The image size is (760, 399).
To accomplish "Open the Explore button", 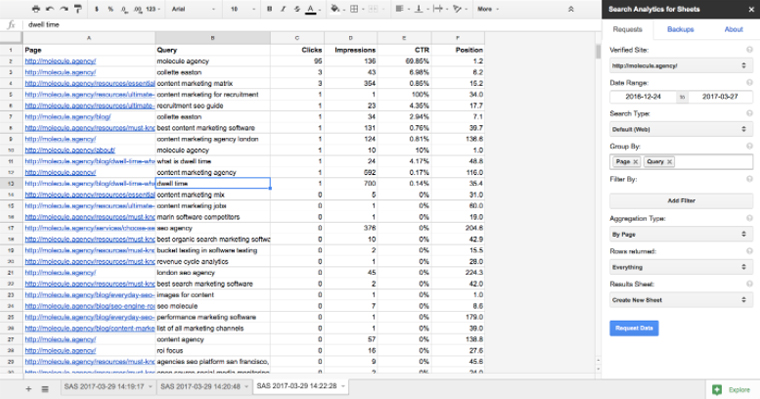I will (732, 389).
